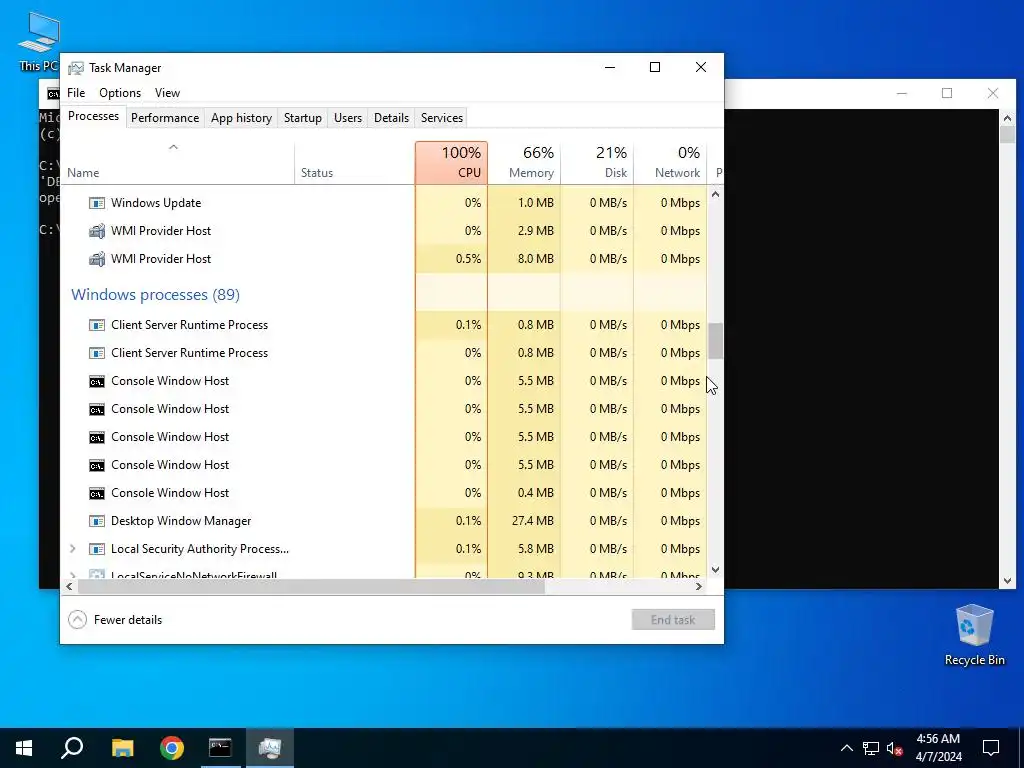The width and height of the screenshot is (1024, 768).
Task: Select the Windows Update process row
Action: point(383,203)
